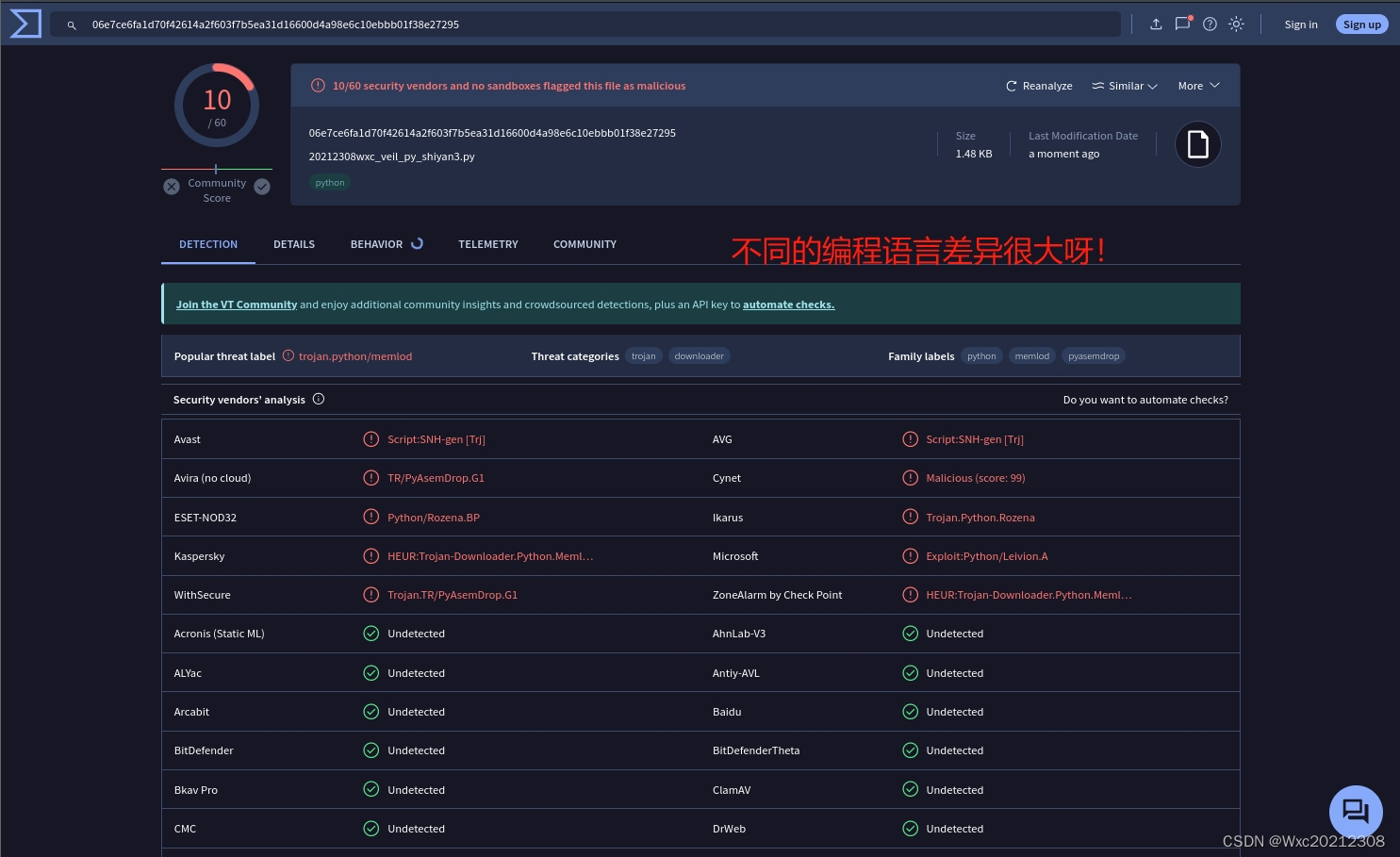Open the chat support floating button
Image resolution: width=1400 pixels, height=857 pixels.
pos(1356,812)
